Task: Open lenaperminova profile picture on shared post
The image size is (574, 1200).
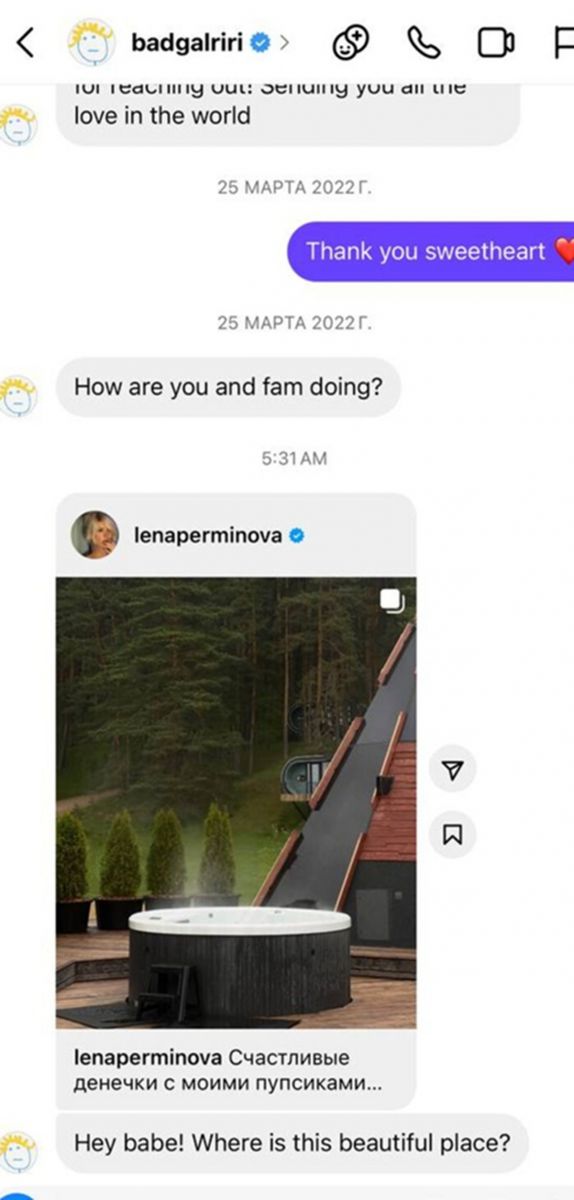Action: [x=95, y=535]
